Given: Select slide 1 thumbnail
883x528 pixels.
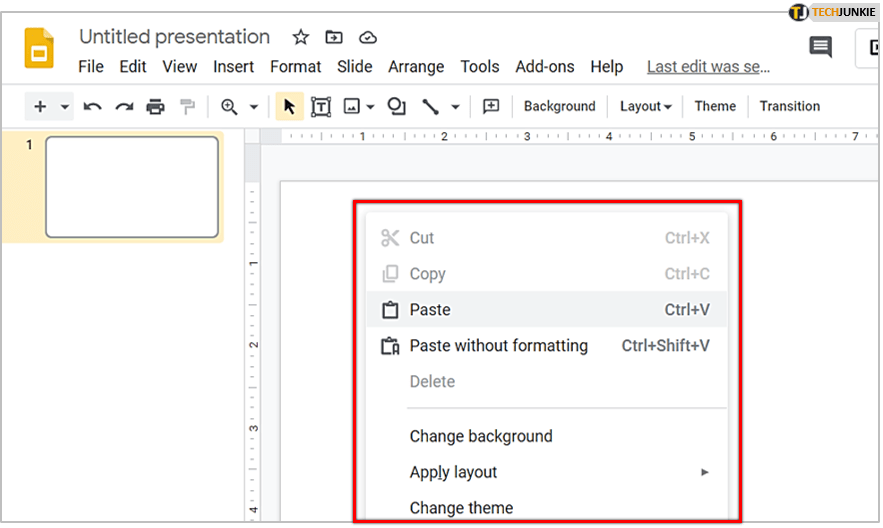Looking at the screenshot, I should point(131,187).
